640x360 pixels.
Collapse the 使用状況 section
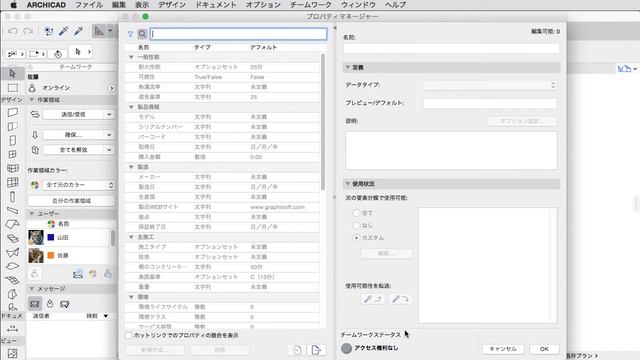click(x=348, y=184)
